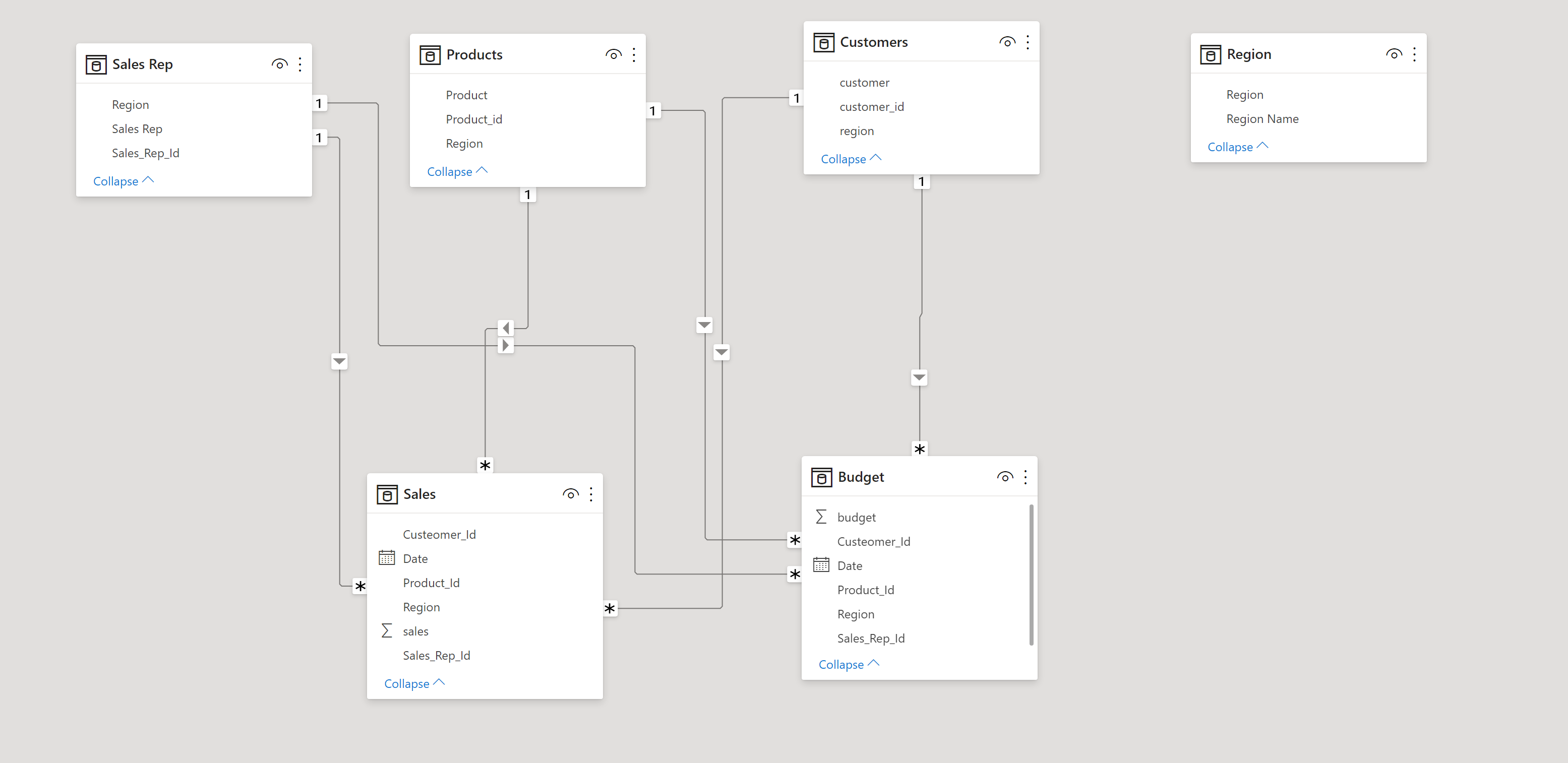The width and height of the screenshot is (1568, 763).
Task: Toggle visibility eye of Budget table
Action: (1005, 477)
